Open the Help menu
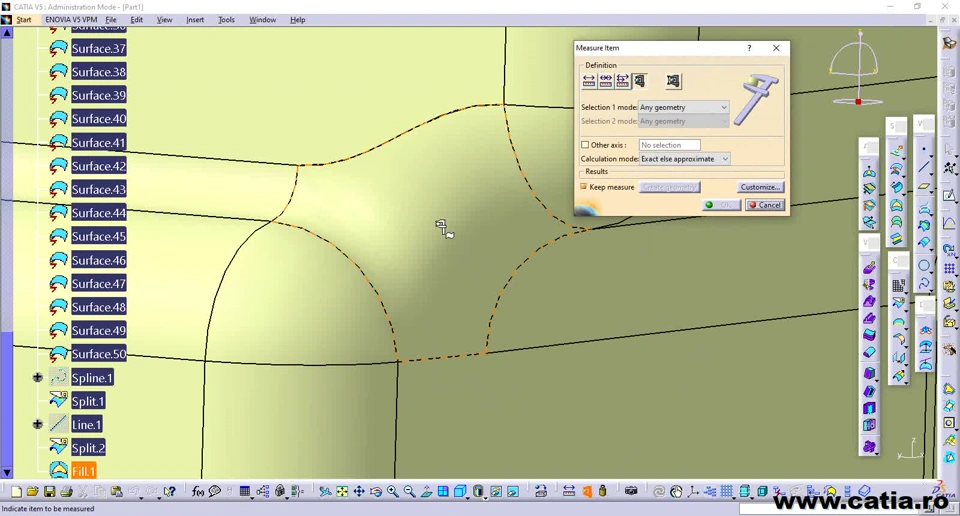This screenshot has height=516, width=960. (298, 20)
